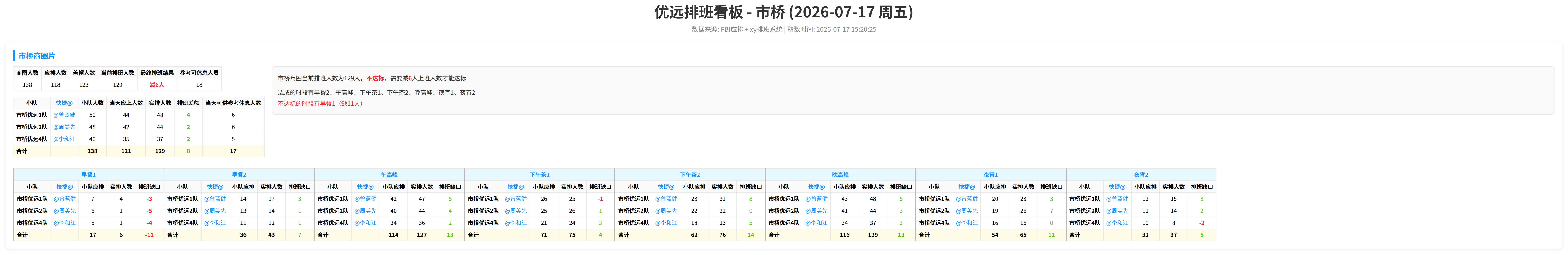Click @李和江 link in 早餐2 table
This screenshot has width=1568, height=255.
coord(215,223)
